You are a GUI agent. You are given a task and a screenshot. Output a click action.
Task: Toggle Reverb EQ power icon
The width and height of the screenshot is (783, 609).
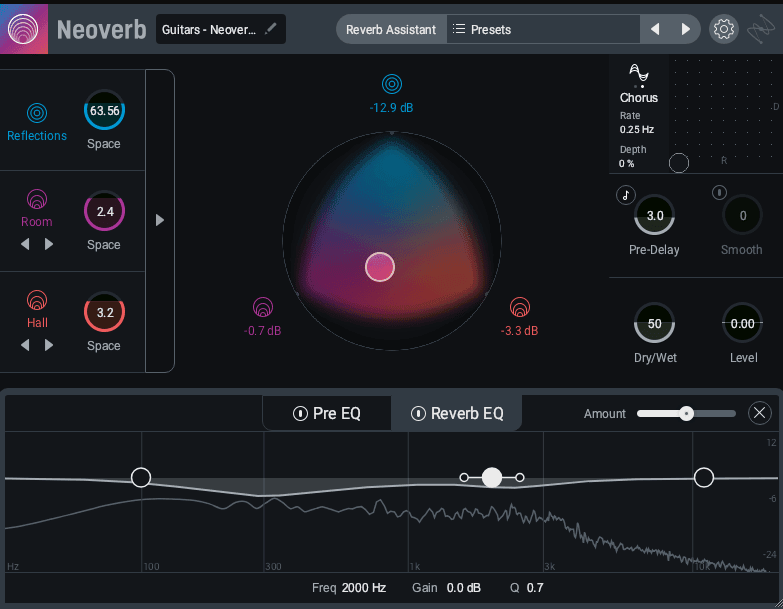[x=418, y=413]
